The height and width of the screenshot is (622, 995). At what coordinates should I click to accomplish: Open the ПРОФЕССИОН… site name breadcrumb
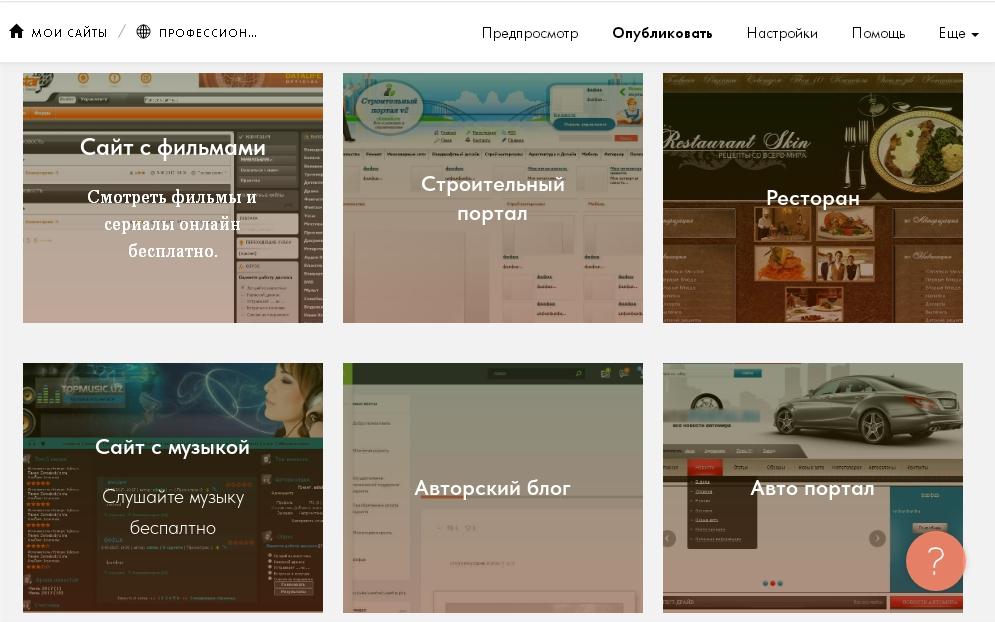[207, 33]
